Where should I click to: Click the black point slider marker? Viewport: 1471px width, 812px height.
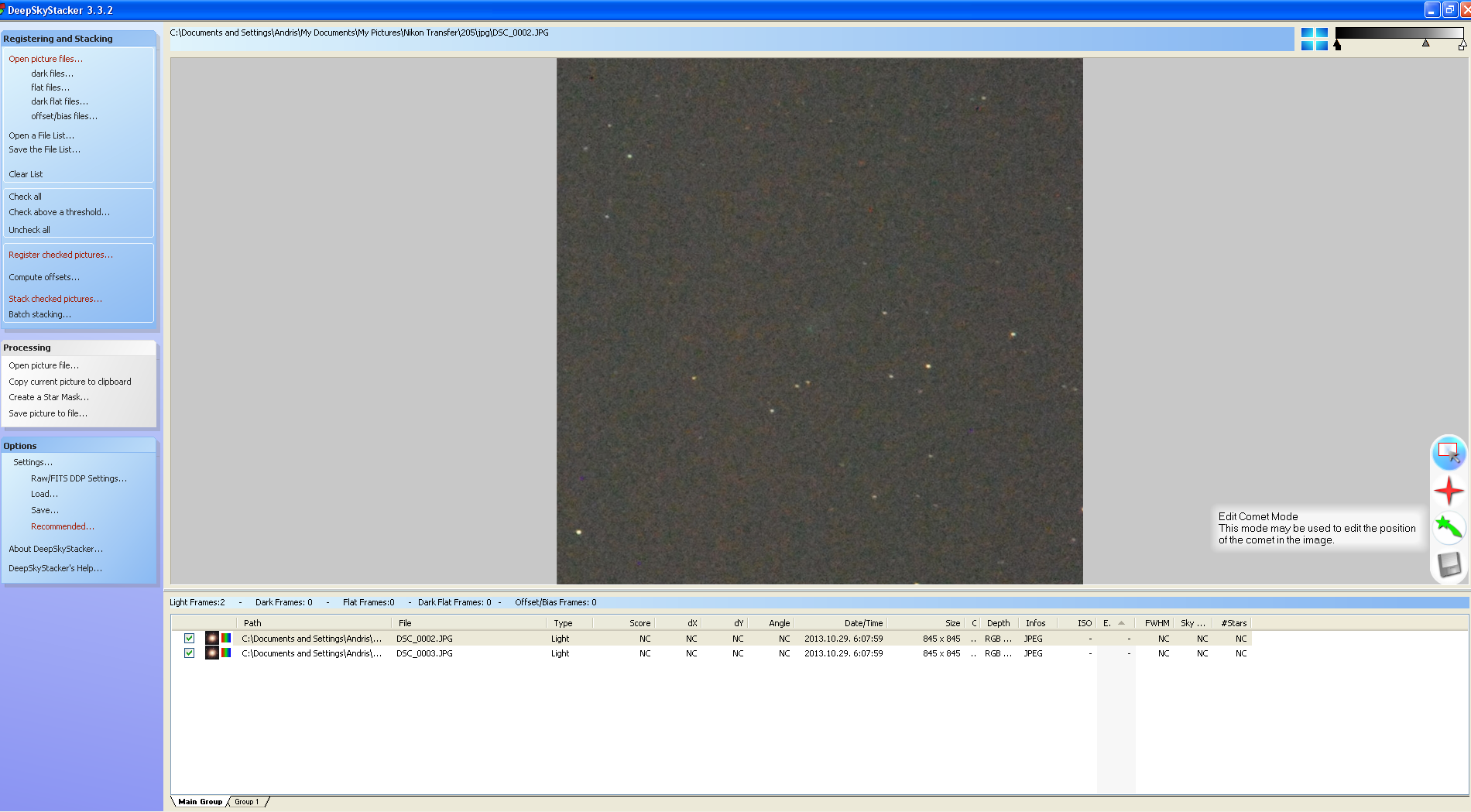click(x=1337, y=45)
